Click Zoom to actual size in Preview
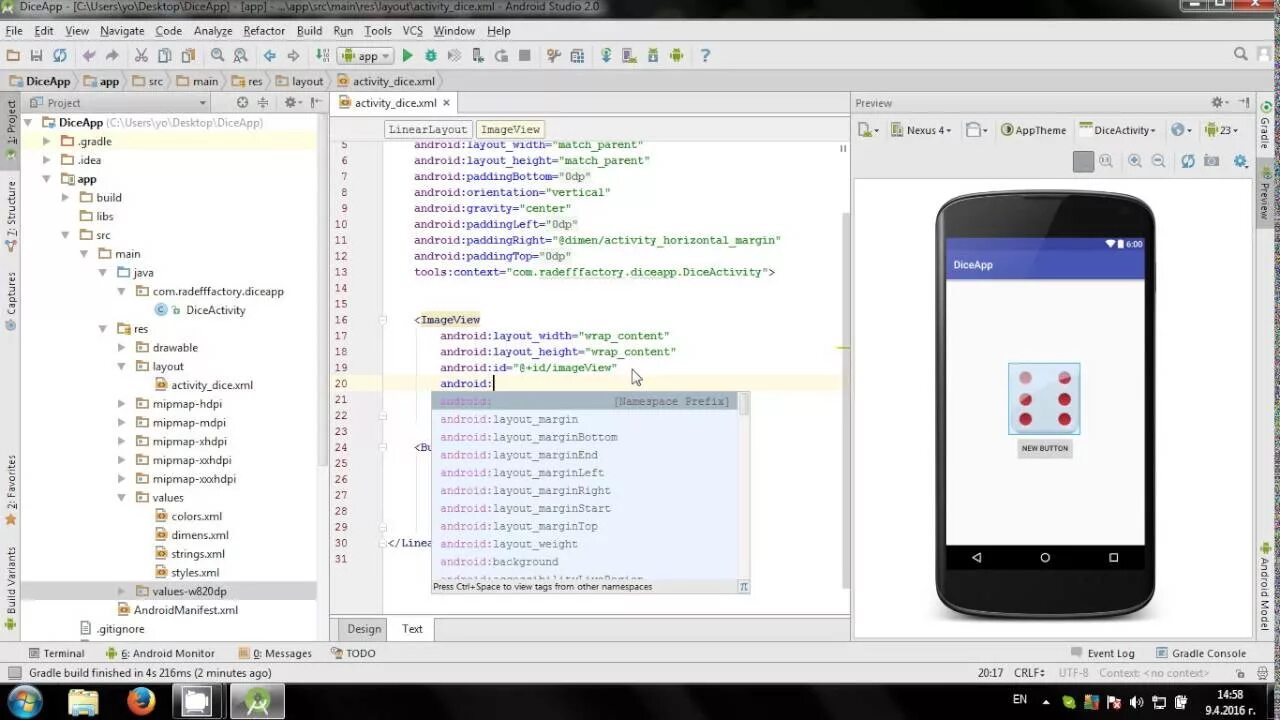This screenshot has height=720, width=1280. [x=1106, y=160]
